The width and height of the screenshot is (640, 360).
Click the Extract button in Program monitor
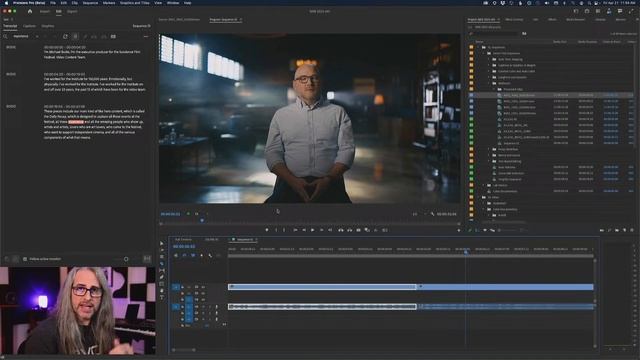point(350,230)
